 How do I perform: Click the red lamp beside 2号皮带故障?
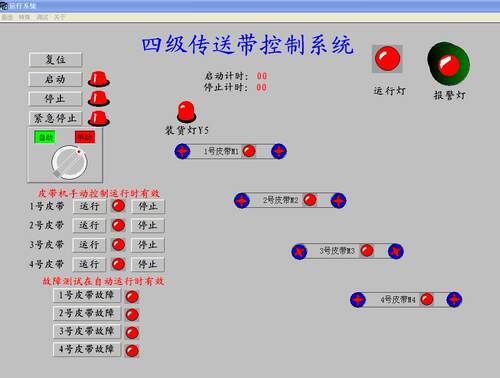[132, 315]
